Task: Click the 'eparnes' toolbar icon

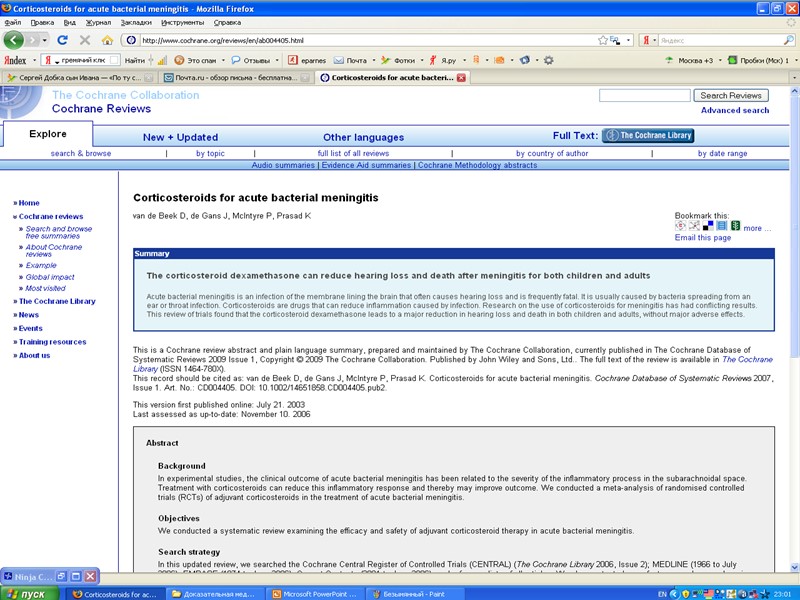Action: (307, 60)
